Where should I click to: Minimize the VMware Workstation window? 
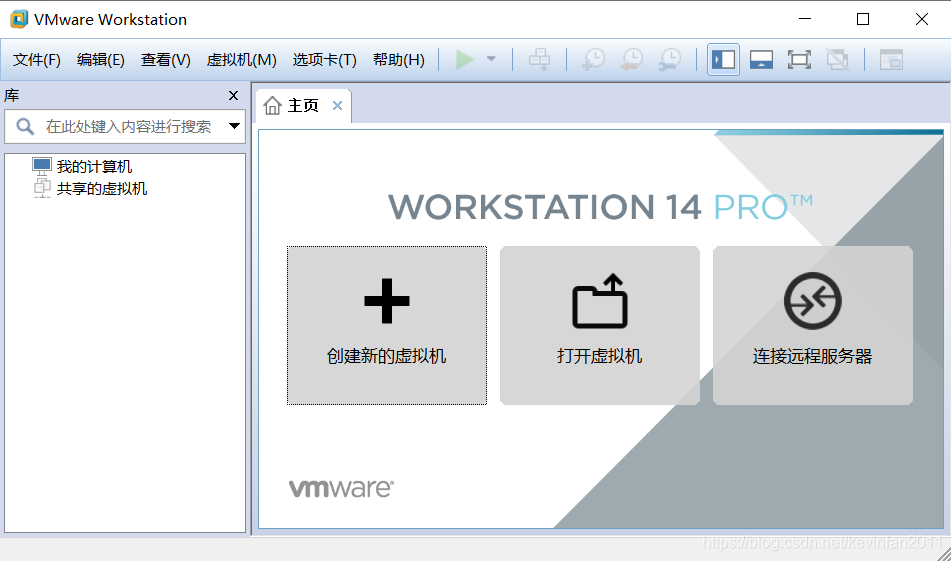pyautogui.click(x=805, y=19)
